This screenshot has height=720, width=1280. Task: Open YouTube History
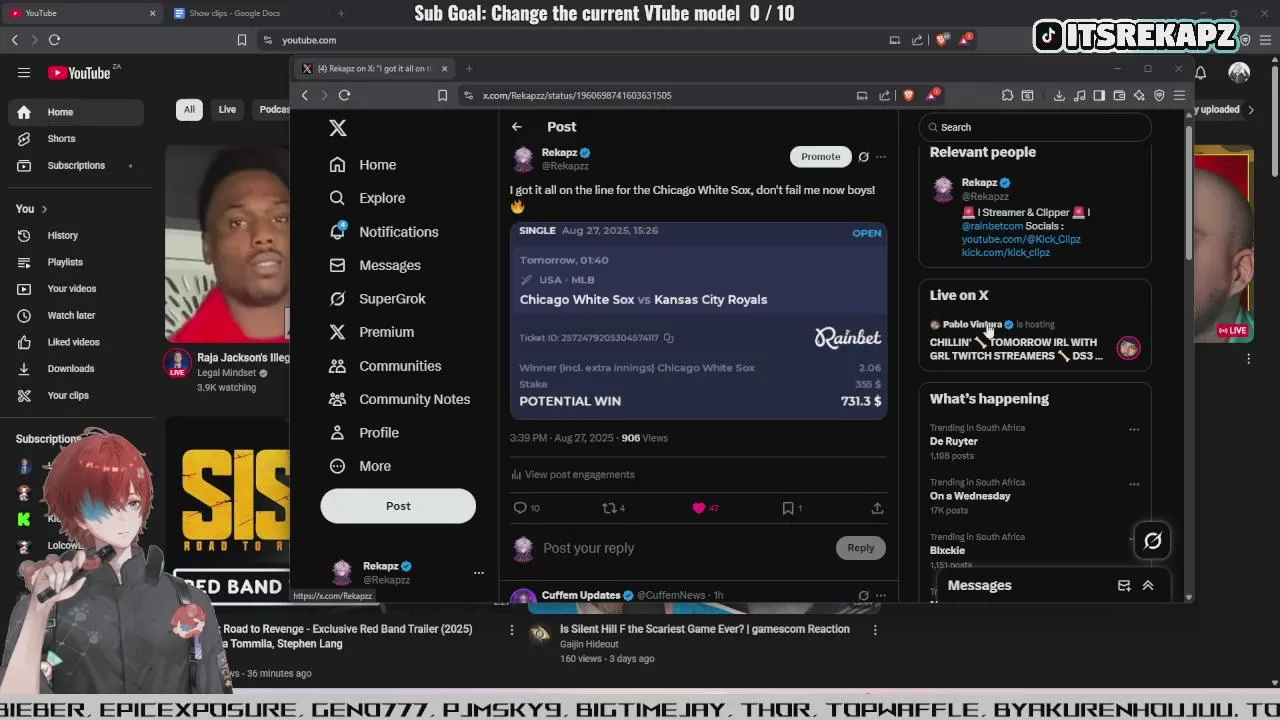pos(75,236)
